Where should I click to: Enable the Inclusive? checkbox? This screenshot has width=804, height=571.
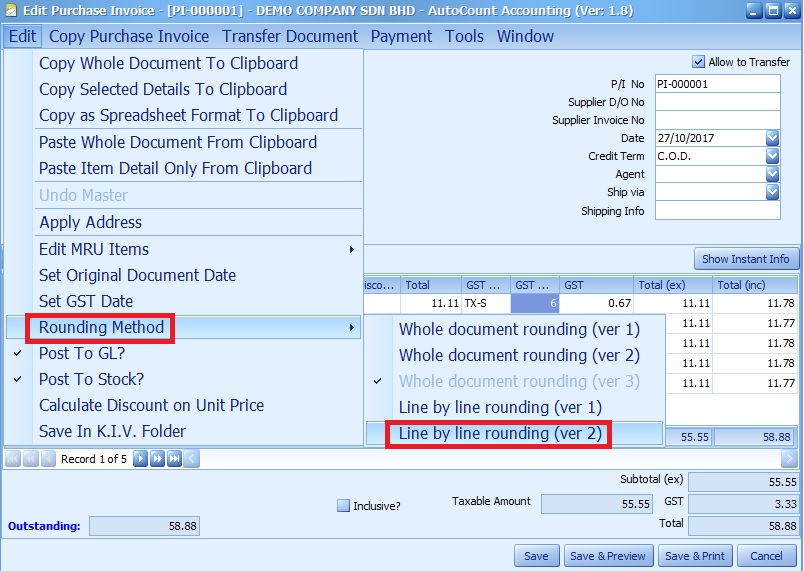point(344,506)
